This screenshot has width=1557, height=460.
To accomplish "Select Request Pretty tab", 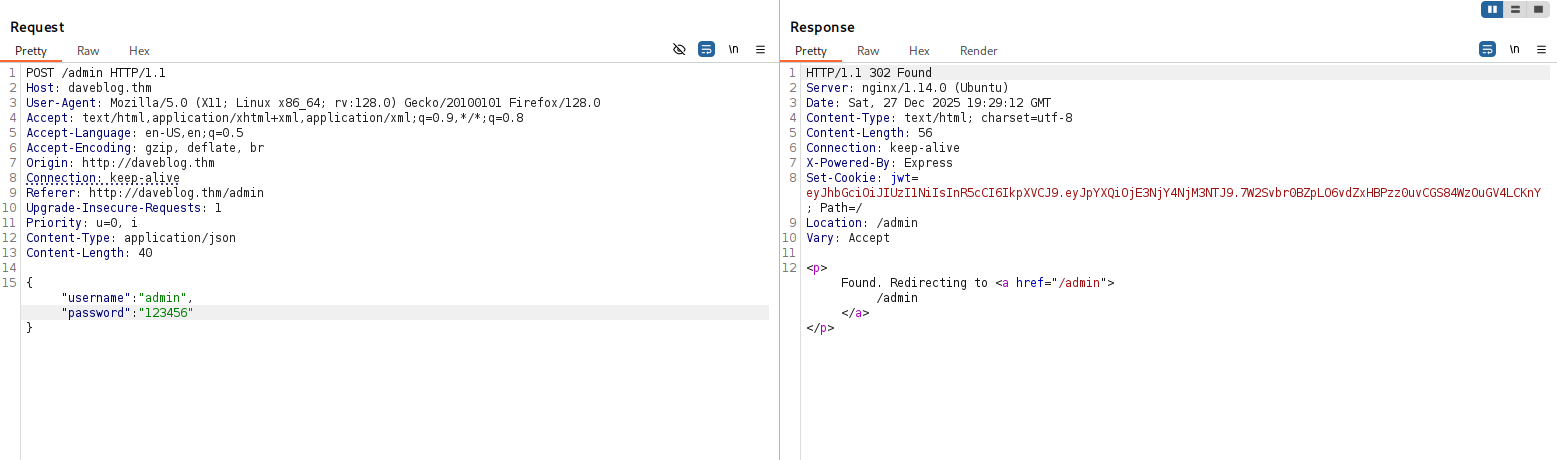I will (31, 51).
